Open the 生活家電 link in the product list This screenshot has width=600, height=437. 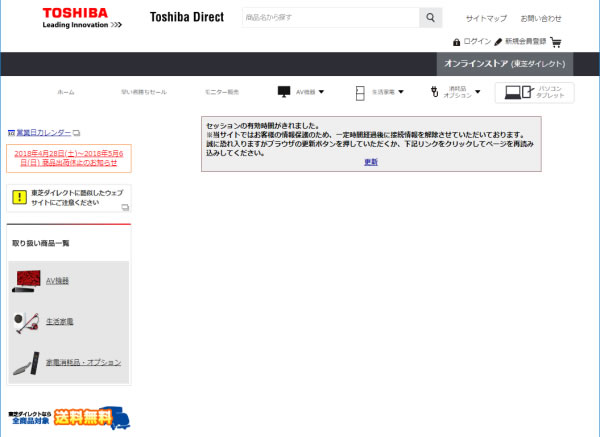pyautogui.click(x=60, y=322)
